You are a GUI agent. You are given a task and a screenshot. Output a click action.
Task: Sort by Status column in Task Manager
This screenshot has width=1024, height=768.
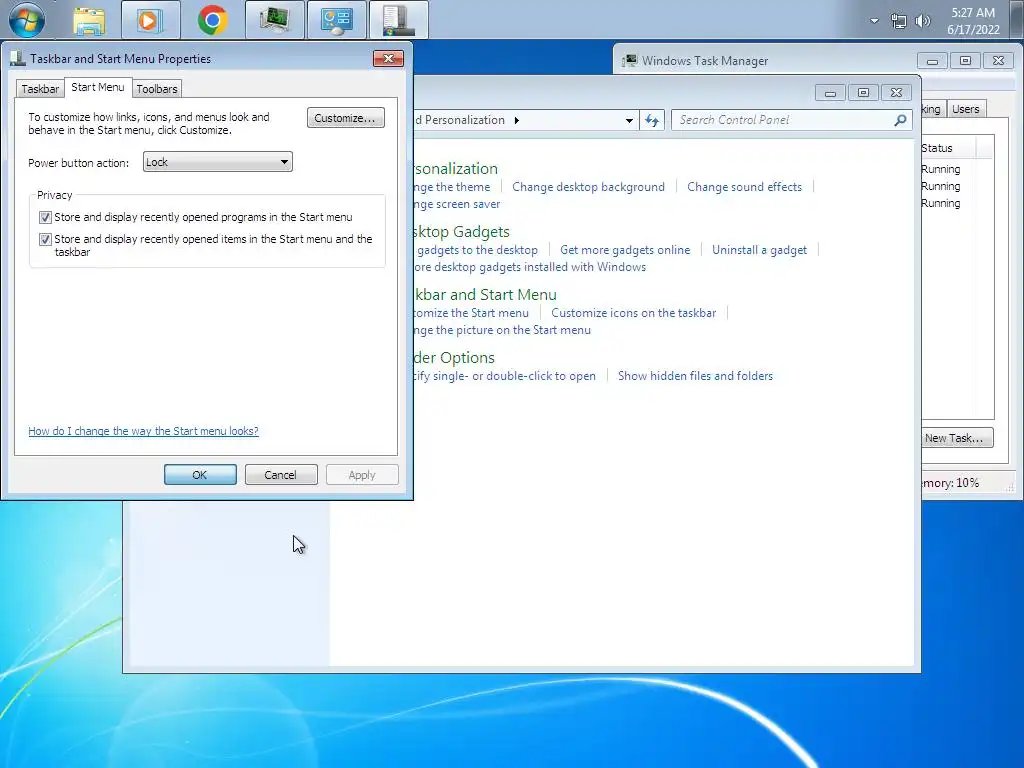click(948, 148)
